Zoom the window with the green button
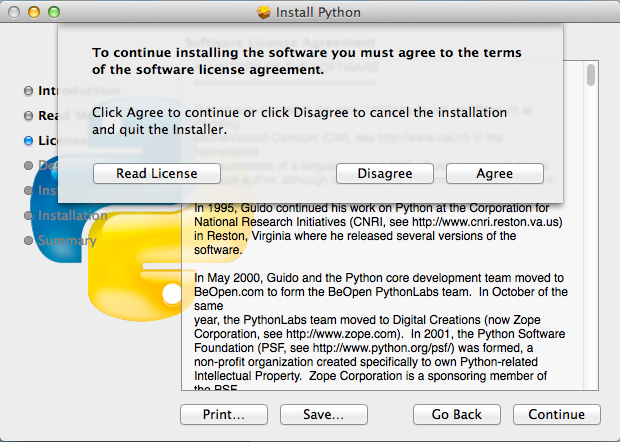The height and width of the screenshot is (442, 620). coord(53,12)
